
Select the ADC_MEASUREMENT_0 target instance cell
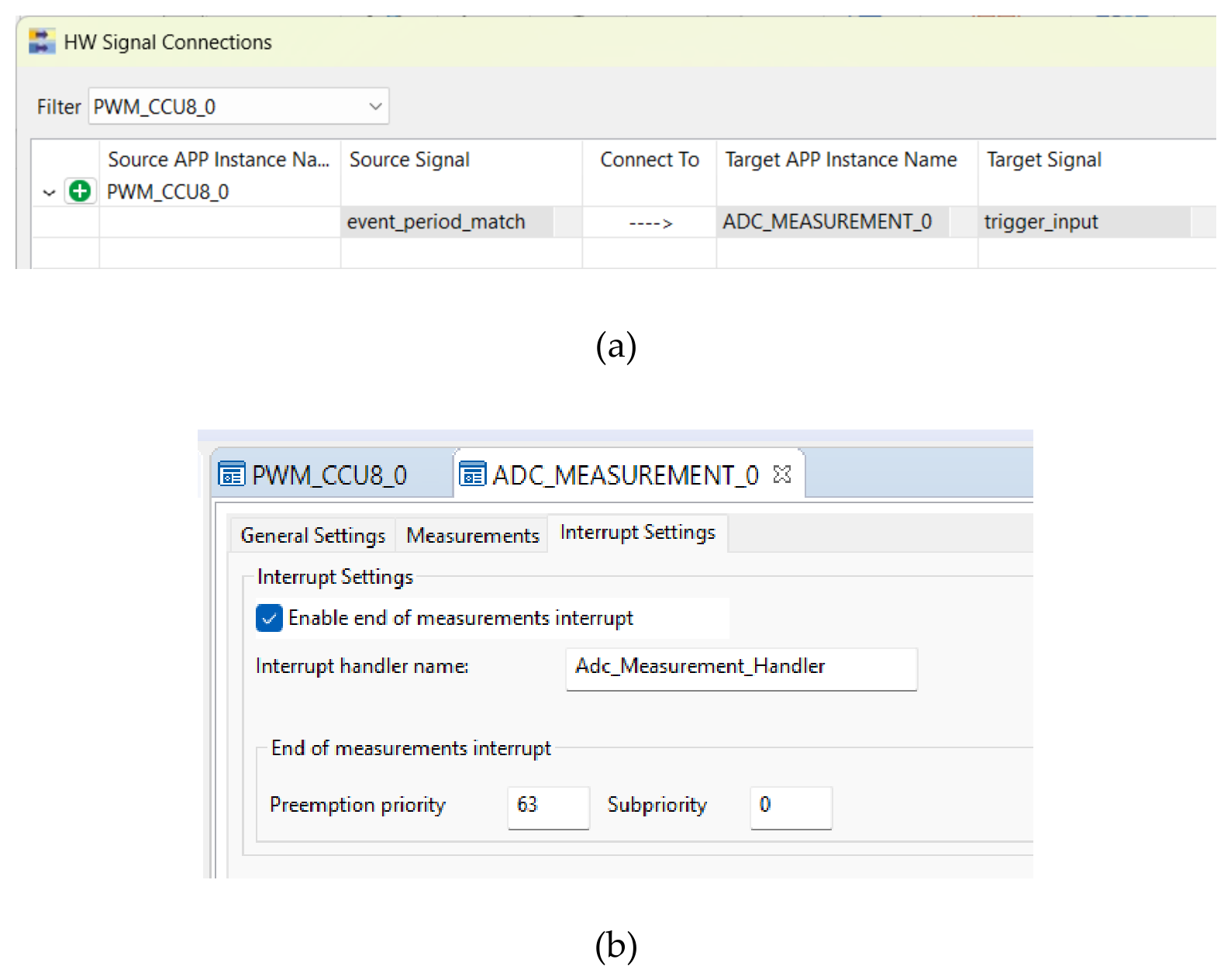pos(847,222)
